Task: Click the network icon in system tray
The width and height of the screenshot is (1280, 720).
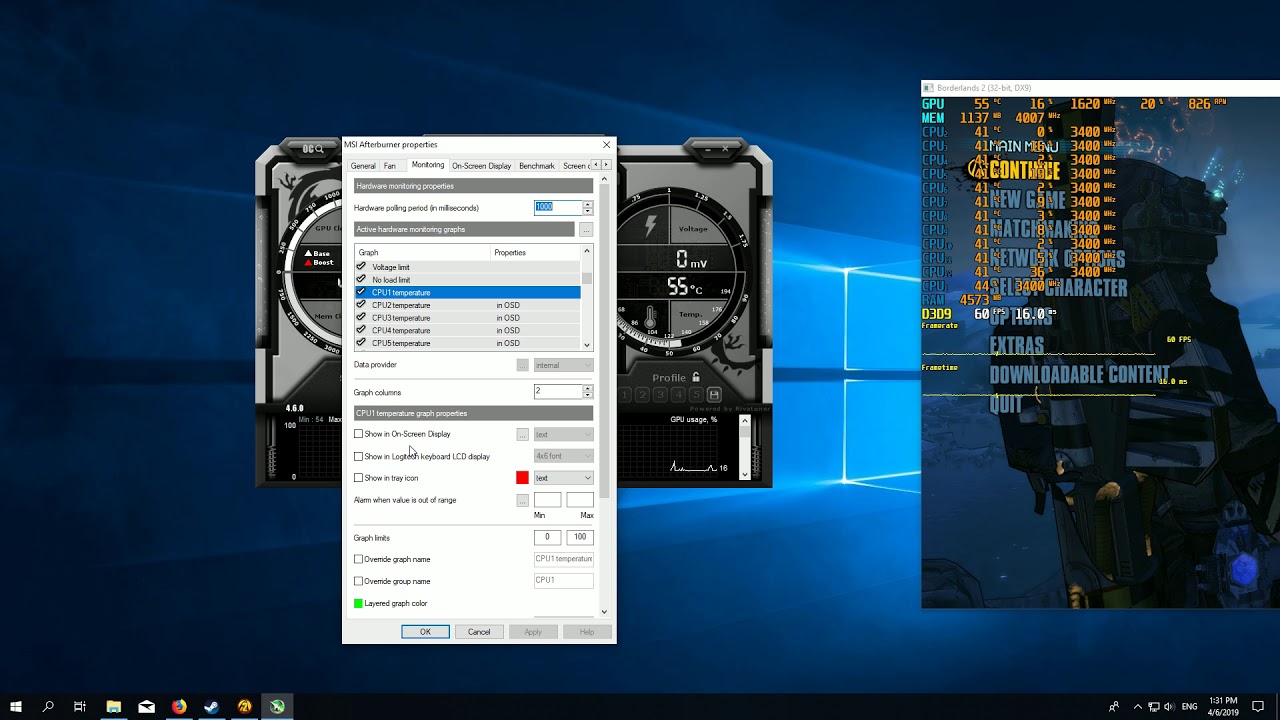Action: (x=1153, y=706)
